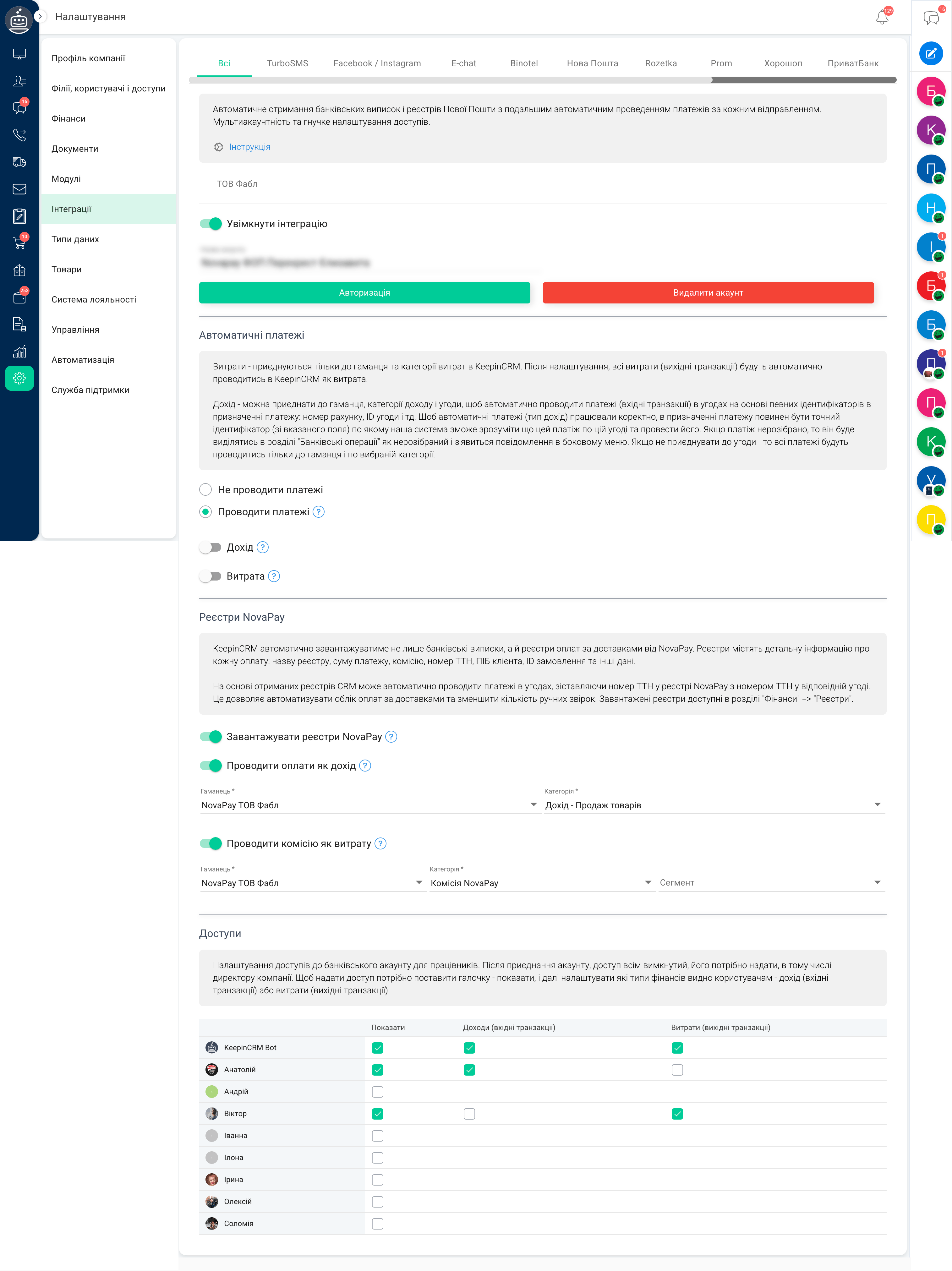
Task: Click the green Авторизація button
Action: 364,292
